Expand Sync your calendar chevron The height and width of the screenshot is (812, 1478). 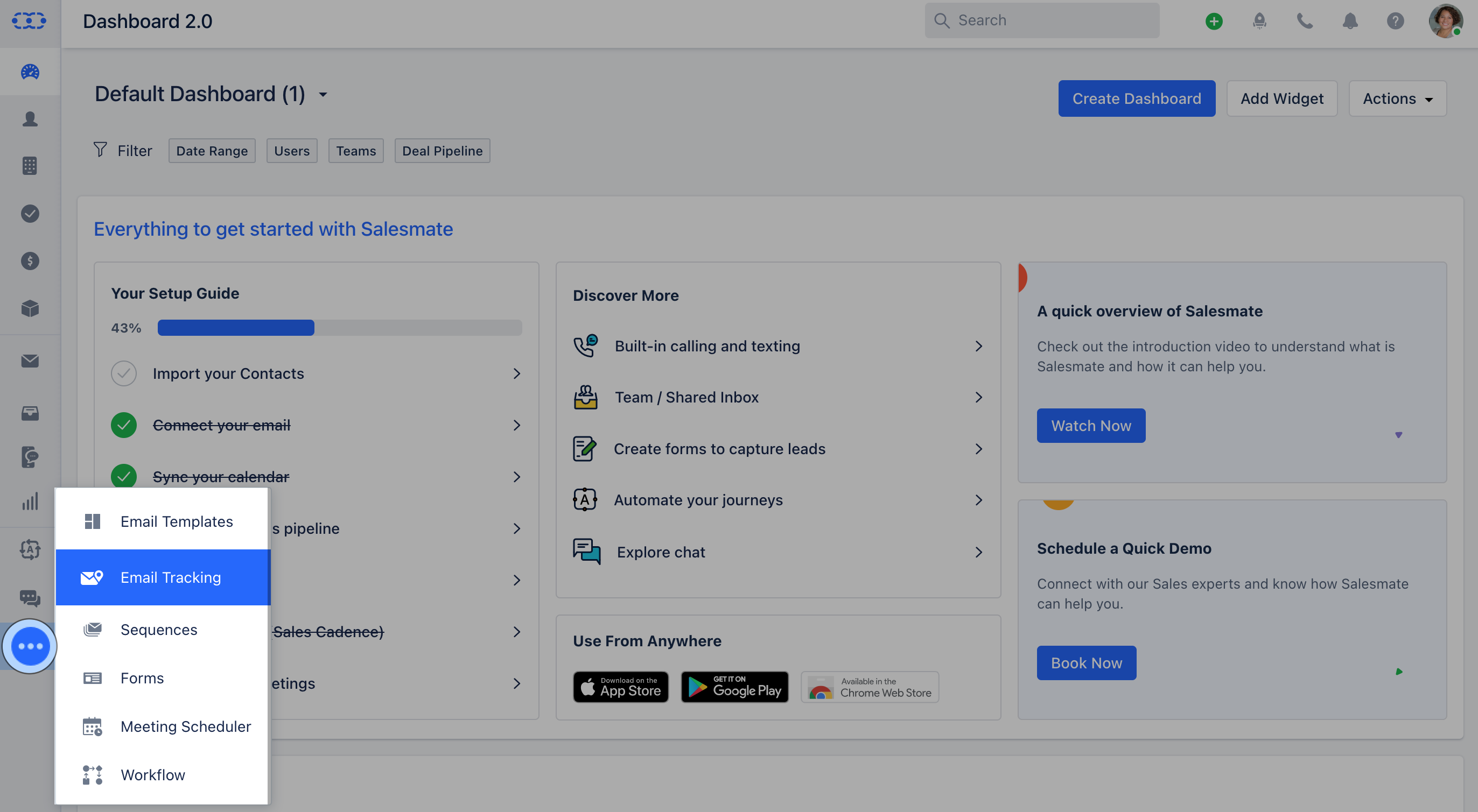tap(517, 477)
